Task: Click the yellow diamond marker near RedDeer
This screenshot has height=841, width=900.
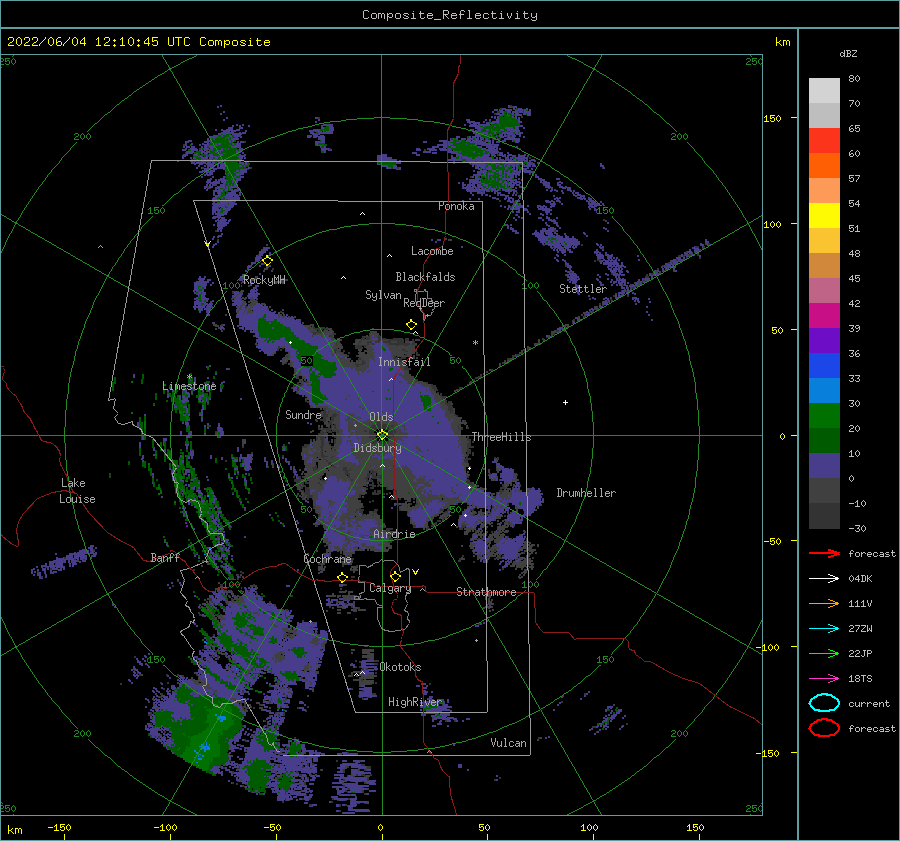Action: (412, 325)
